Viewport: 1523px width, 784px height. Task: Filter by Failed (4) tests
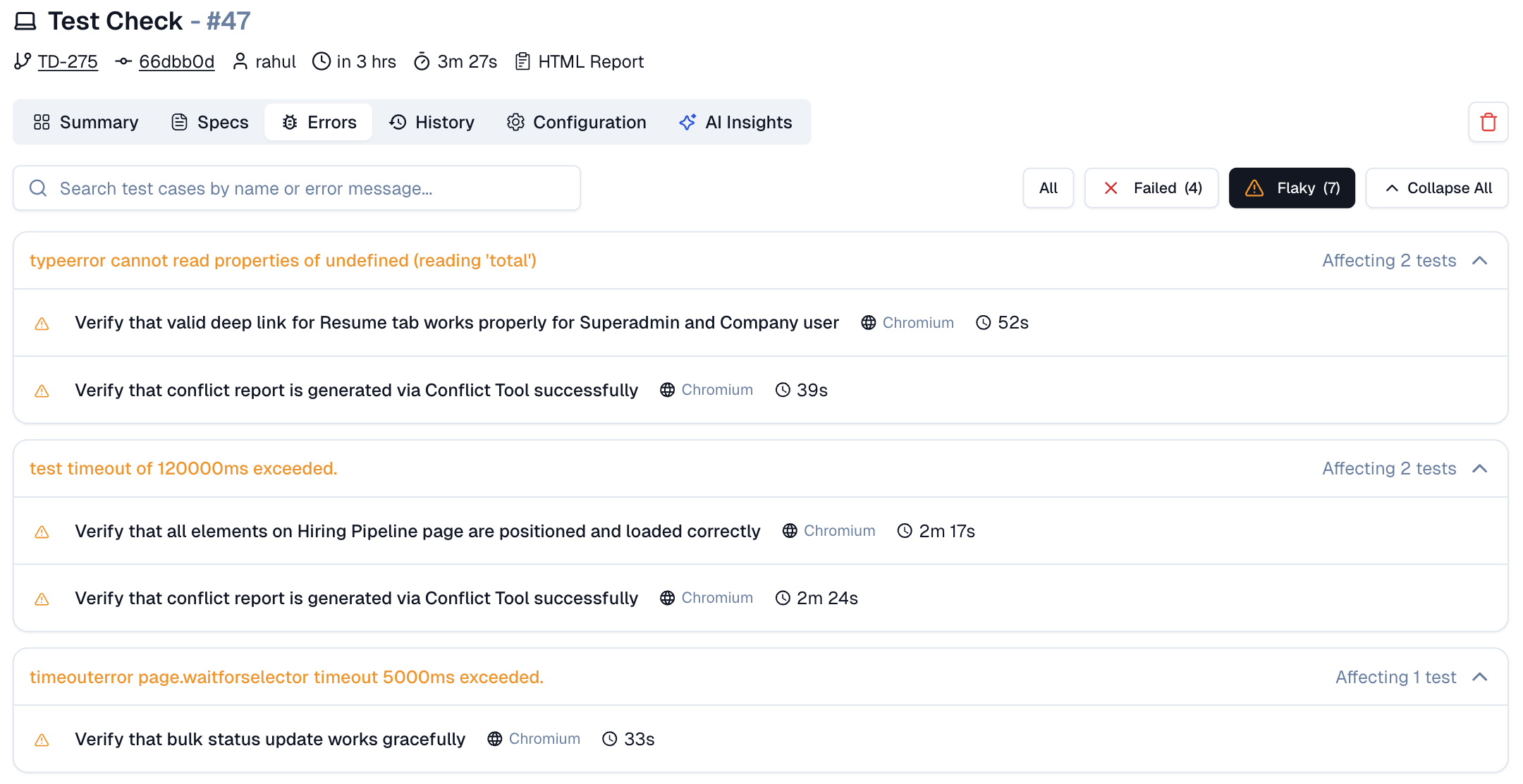pyautogui.click(x=1151, y=188)
